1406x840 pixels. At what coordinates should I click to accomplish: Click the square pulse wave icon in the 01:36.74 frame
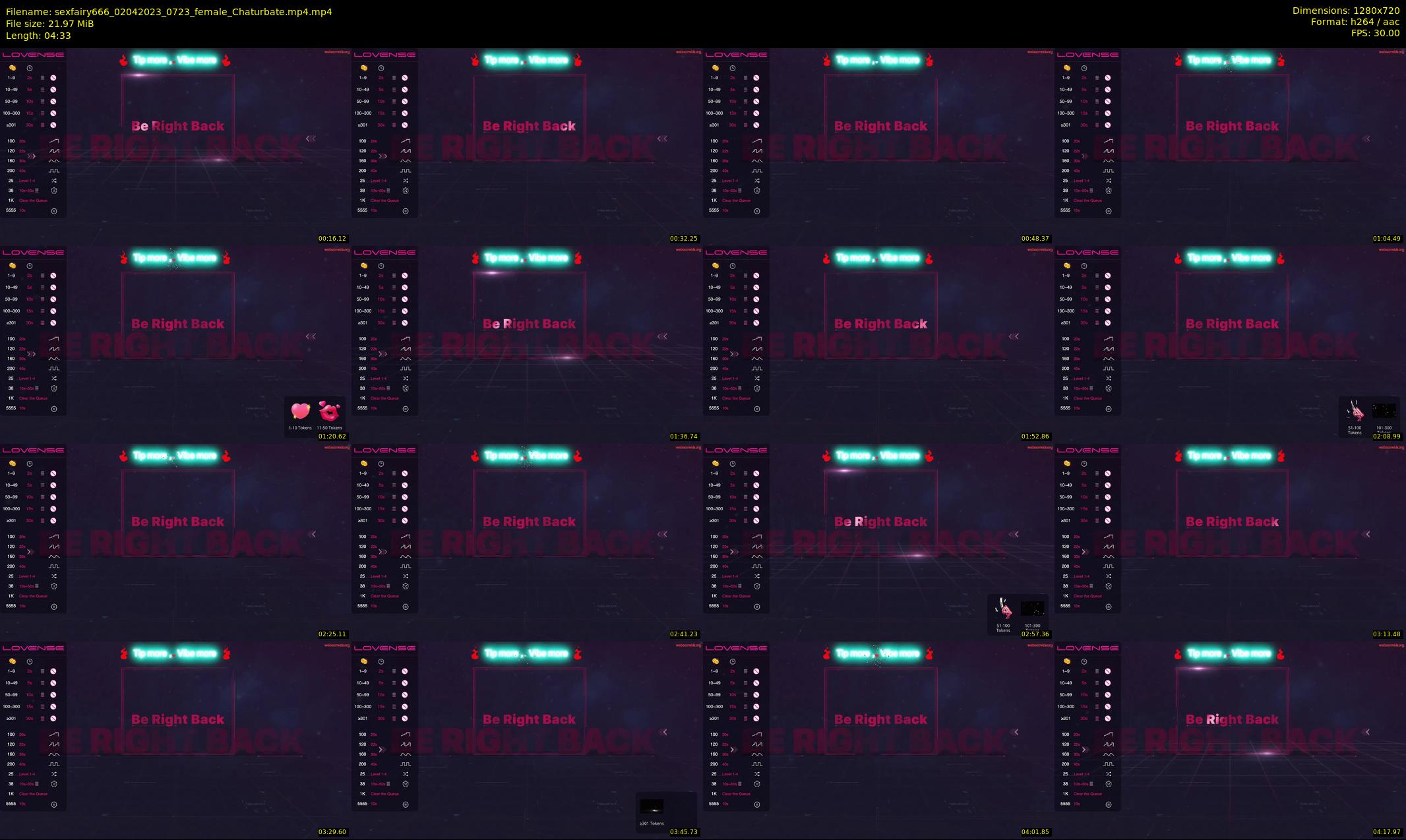[406, 369]
